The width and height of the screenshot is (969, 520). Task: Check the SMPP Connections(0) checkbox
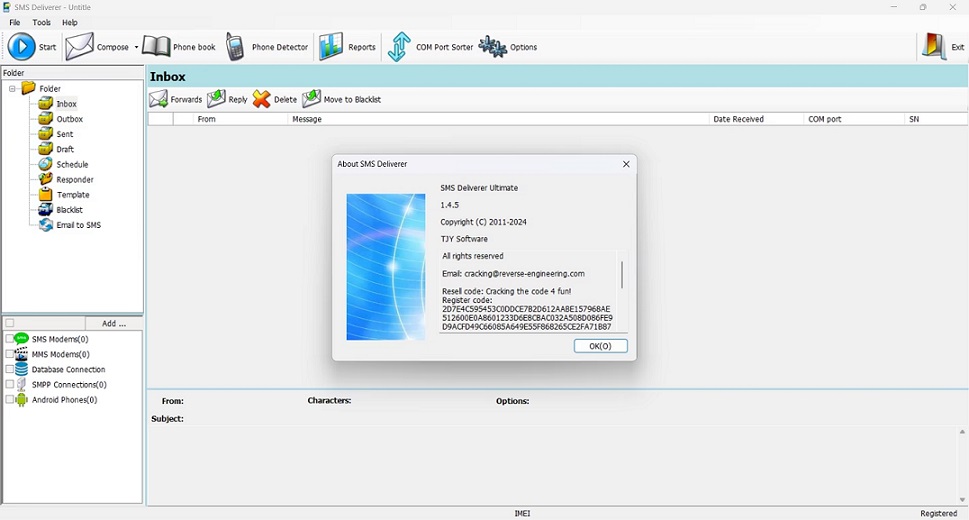click(x=9, y=385)
